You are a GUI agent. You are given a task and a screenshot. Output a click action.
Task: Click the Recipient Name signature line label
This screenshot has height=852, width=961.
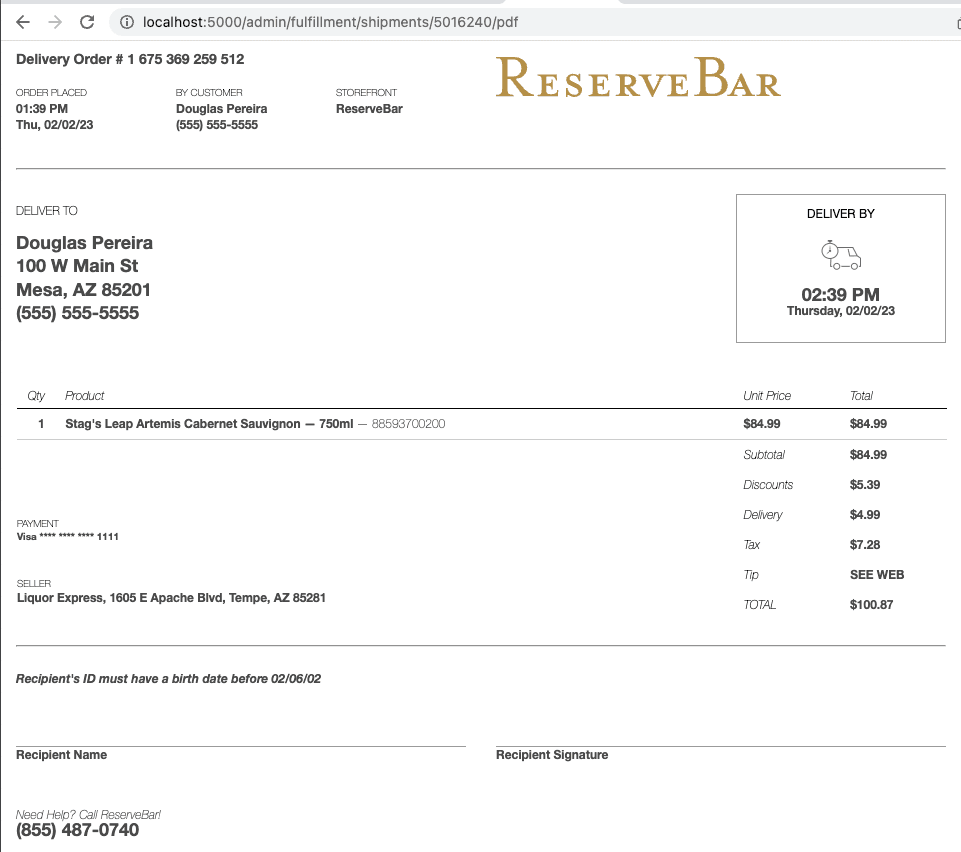point(61,755)
